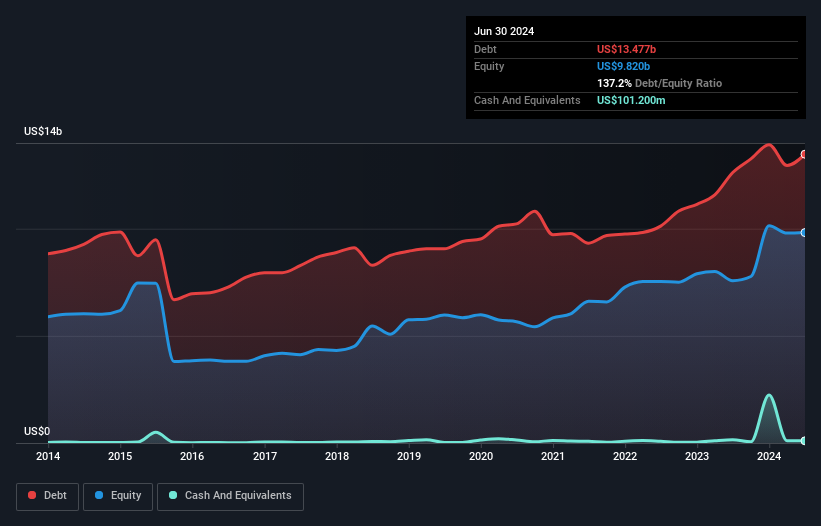Click the Equity label in tooltip
The height and width of the screenshot is (526, 821).
[489, 66]
